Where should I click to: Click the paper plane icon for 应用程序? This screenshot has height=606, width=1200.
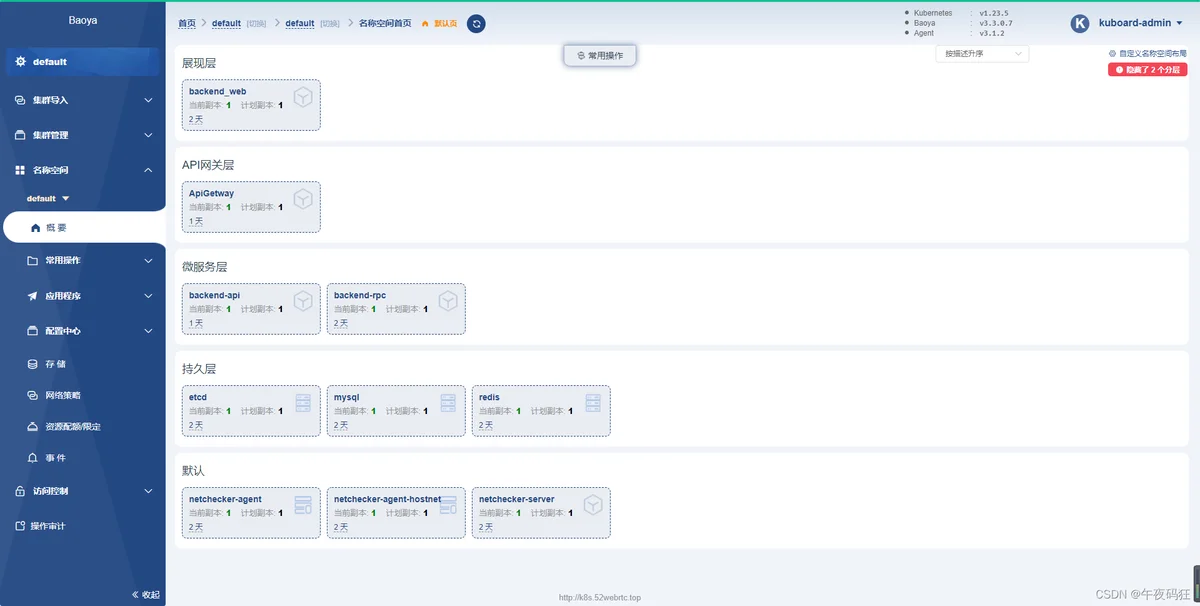point(34,296)
